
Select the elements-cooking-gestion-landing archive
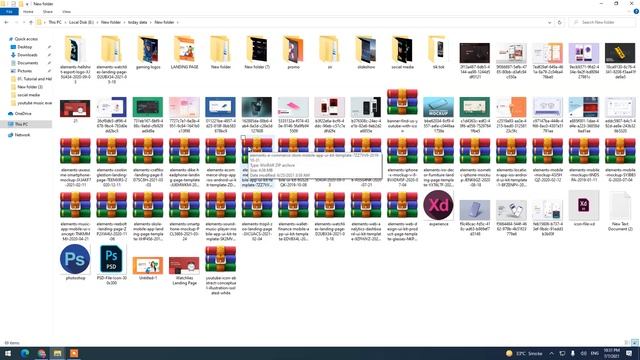coord(111,162)
